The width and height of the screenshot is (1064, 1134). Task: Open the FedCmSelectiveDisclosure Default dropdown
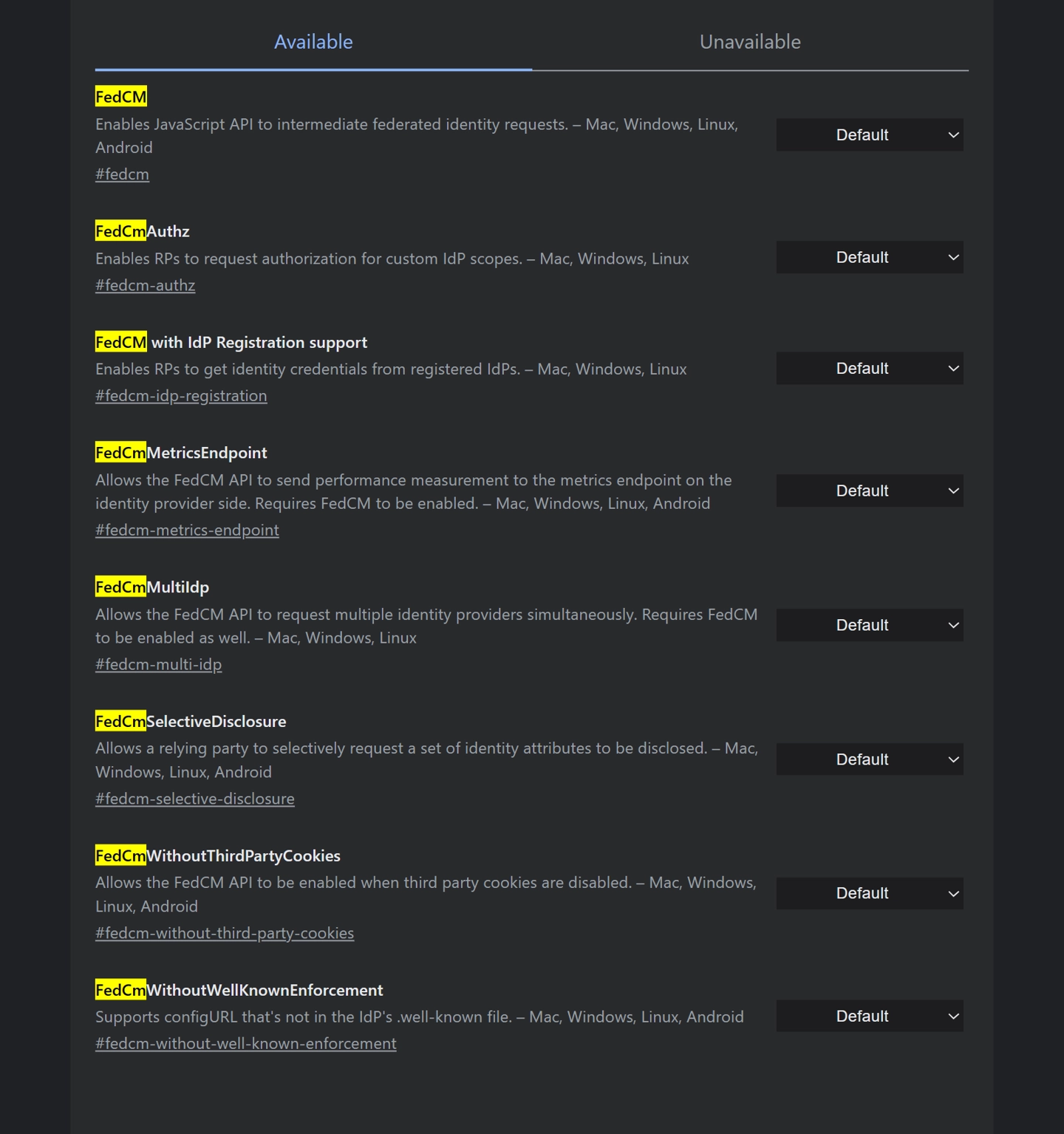(x=870, y=759)
